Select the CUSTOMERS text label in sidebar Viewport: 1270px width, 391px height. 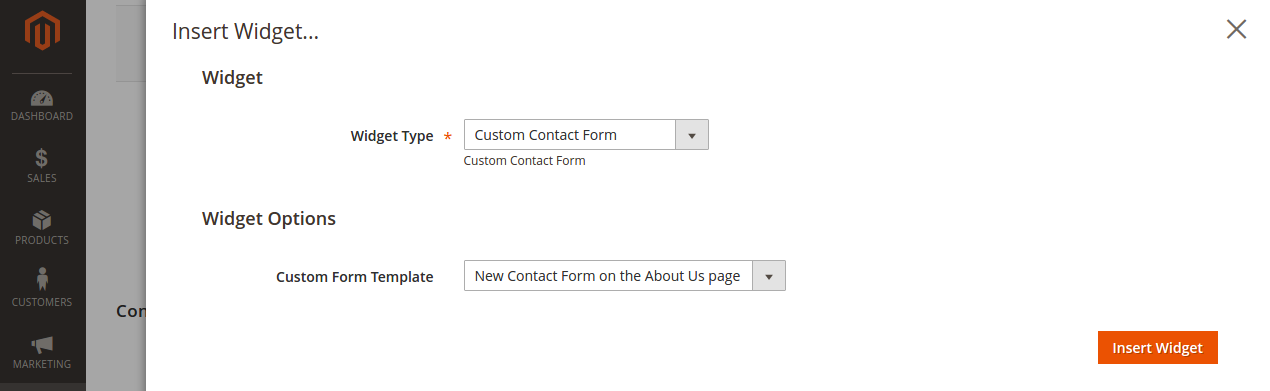coord(42,302)
